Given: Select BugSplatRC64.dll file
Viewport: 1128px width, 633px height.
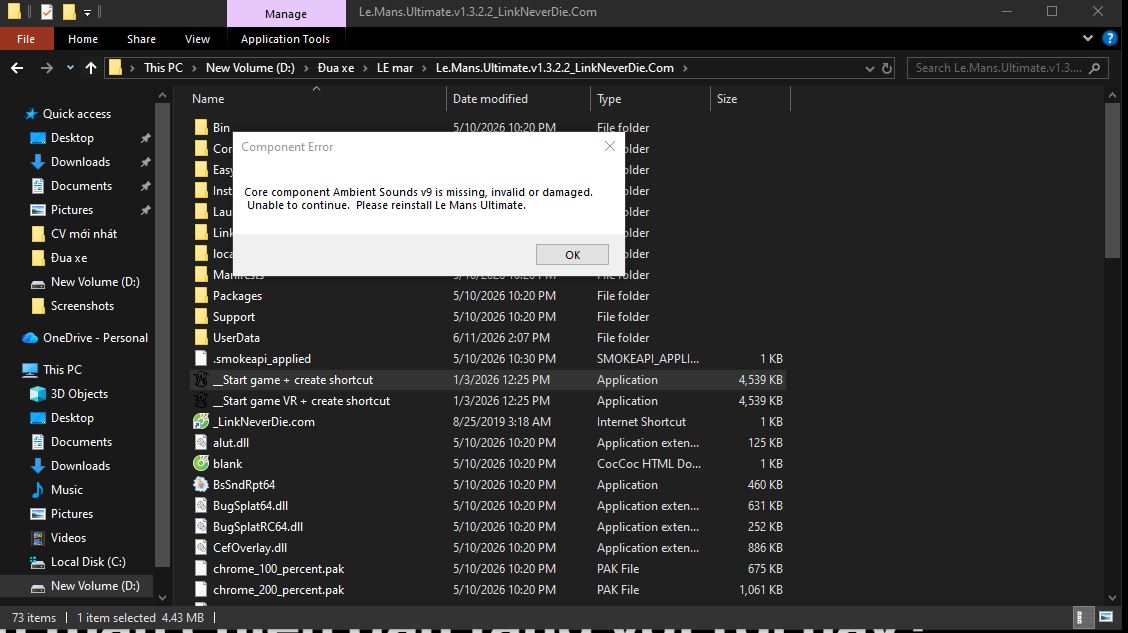Looking at the screenshot, I should coord(258,527).
